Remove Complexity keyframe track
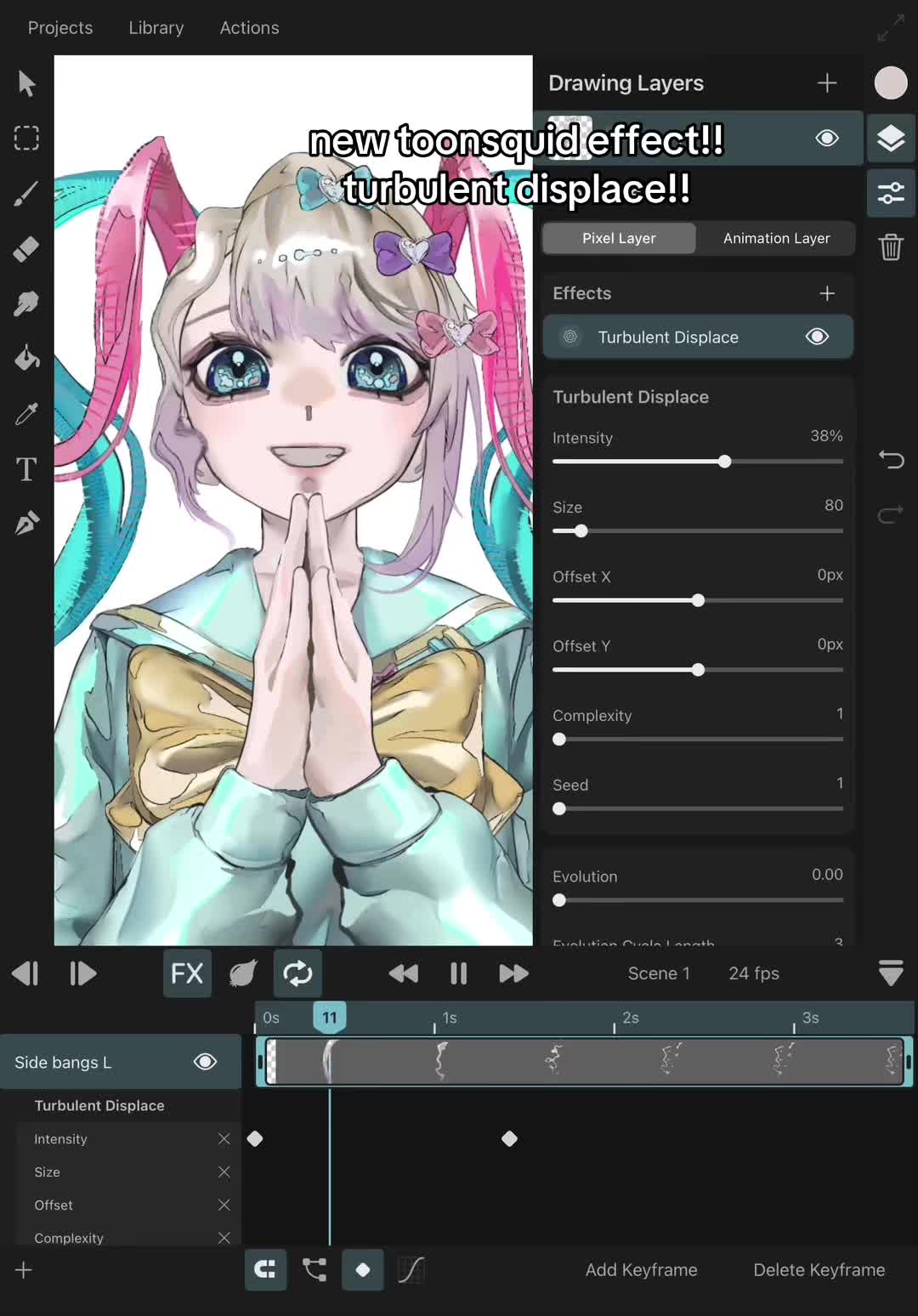Screen dimensions: 918x1316 click(x=224, y=1238)
